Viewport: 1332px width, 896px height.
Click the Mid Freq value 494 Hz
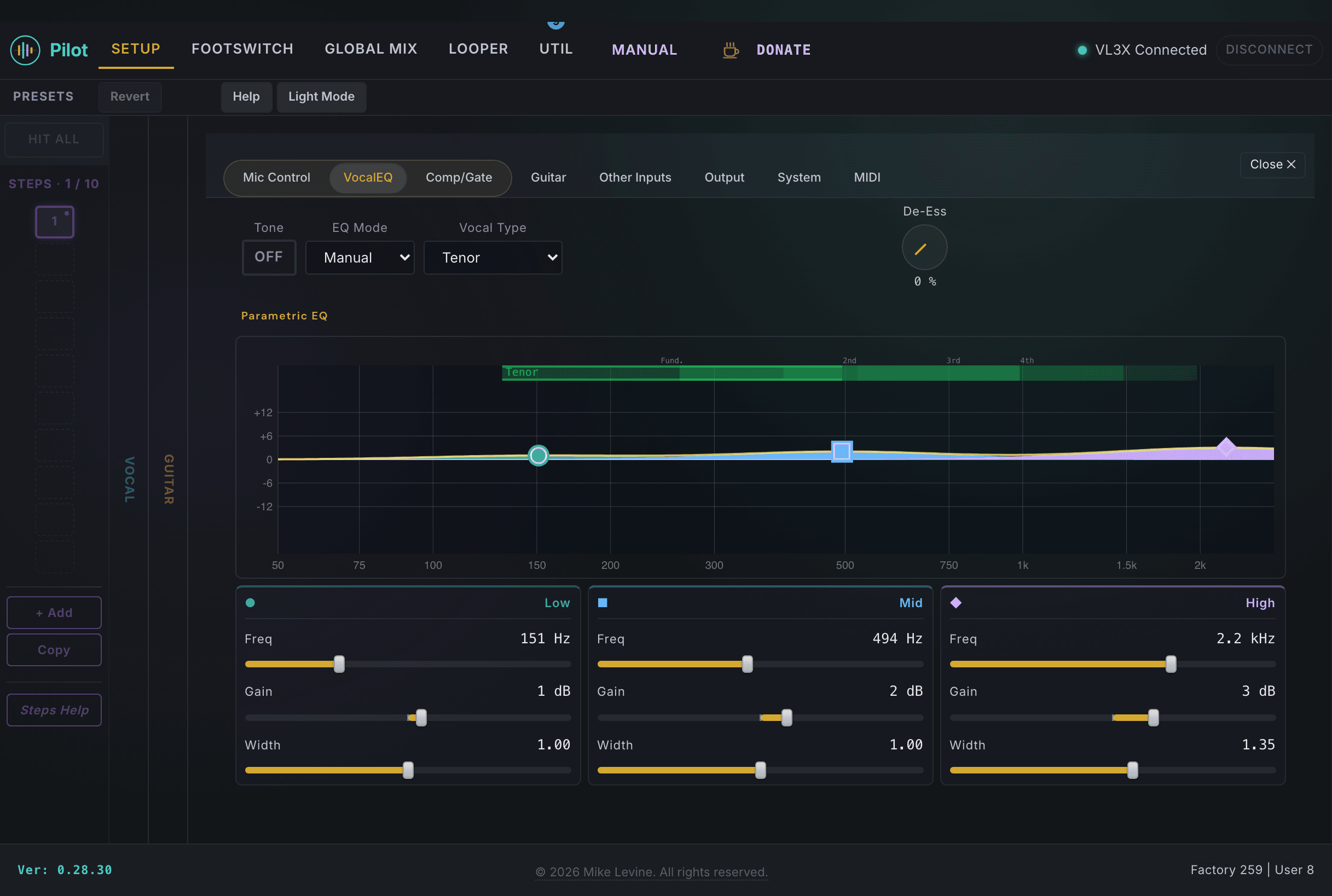point(897,639)
